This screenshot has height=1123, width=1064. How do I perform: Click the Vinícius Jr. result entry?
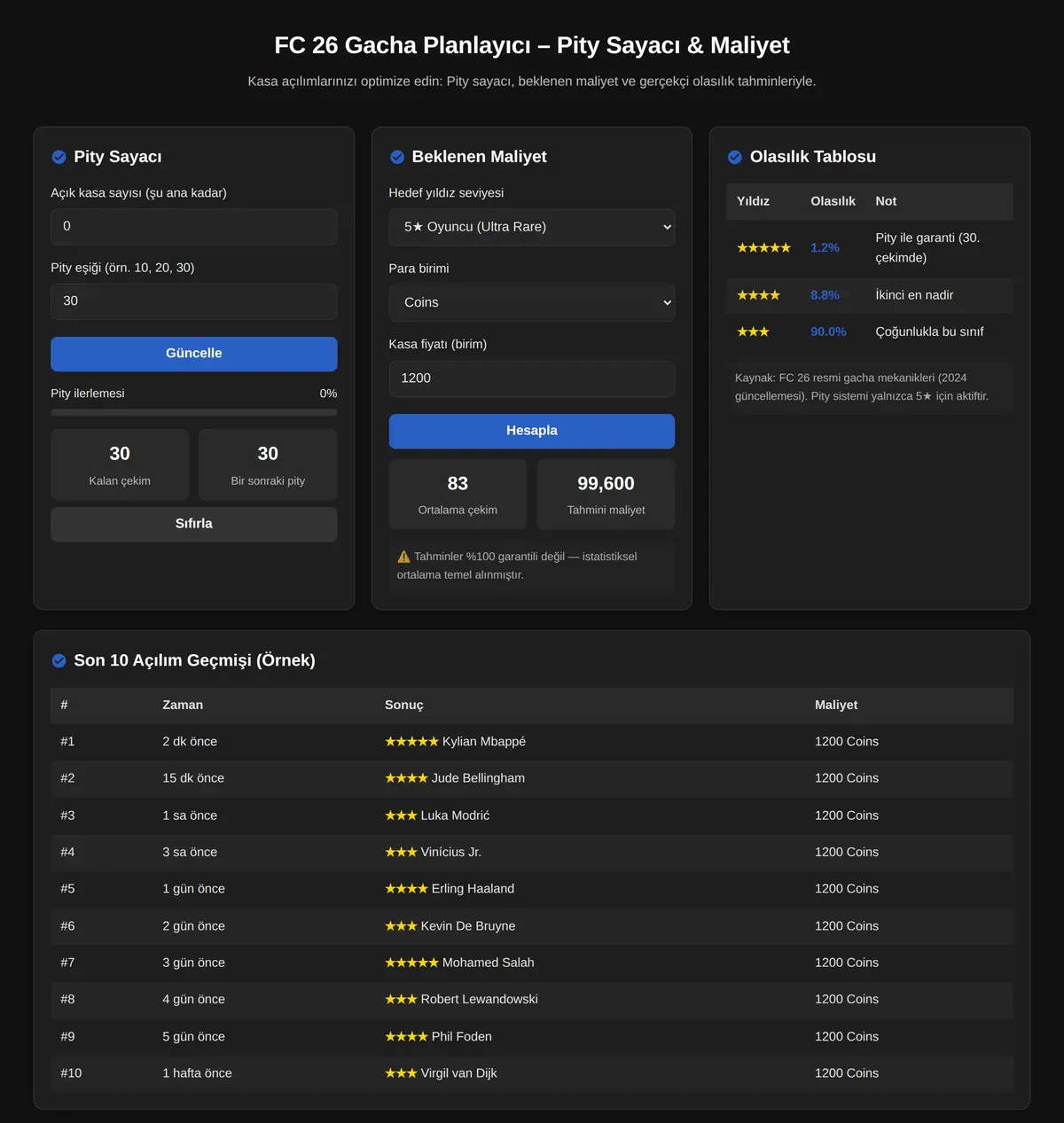[433, 852]
